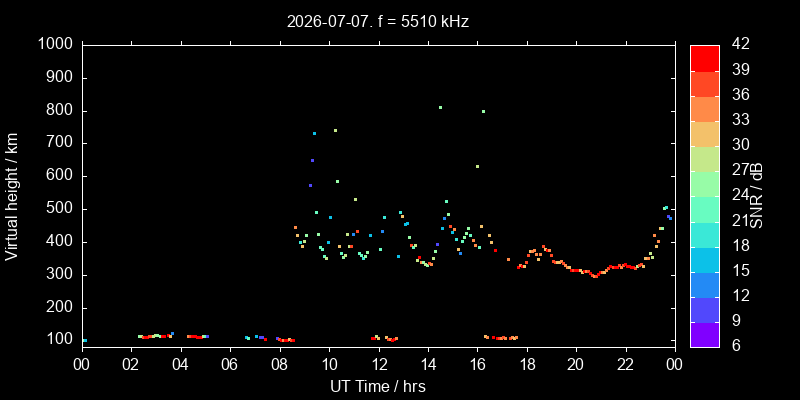The image size is (800, 400).
Task: Click the plot title showing 5510 kHz
Action: (x=378, y=22)
